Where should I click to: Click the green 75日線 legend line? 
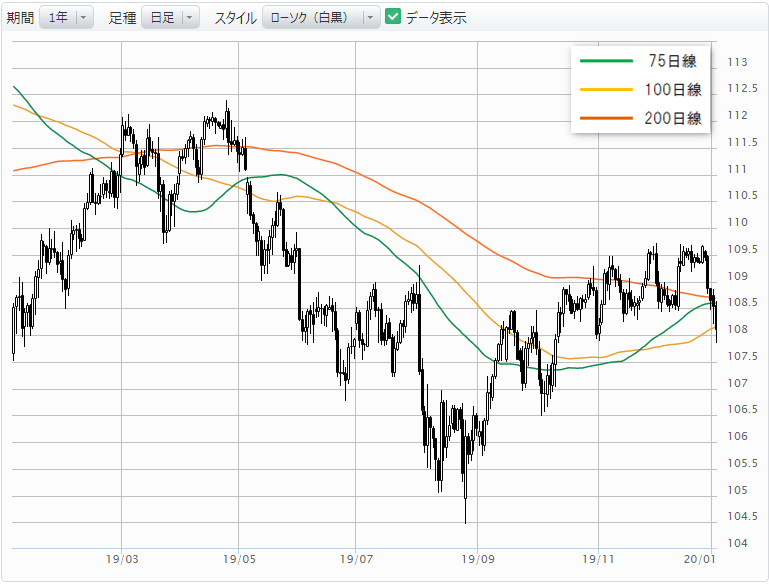[x=607, y=61]
